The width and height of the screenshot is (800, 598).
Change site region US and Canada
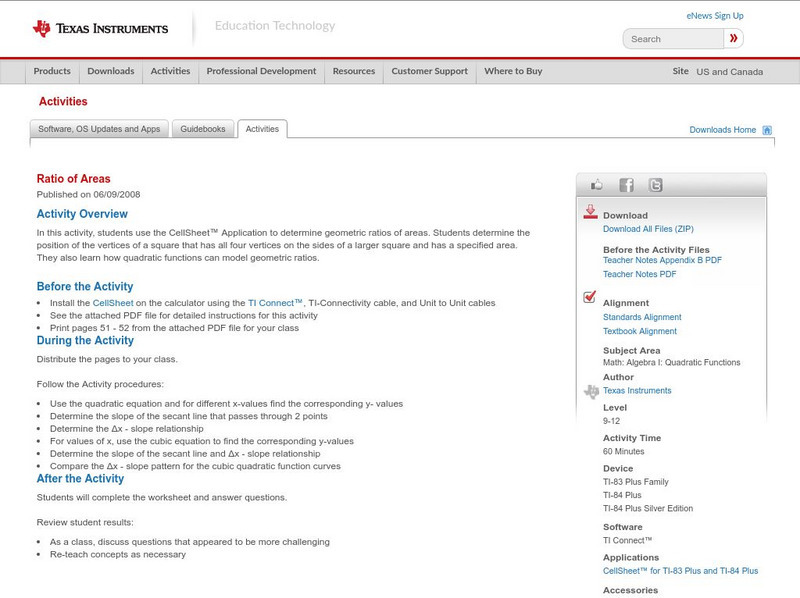[x=730, y=72]
